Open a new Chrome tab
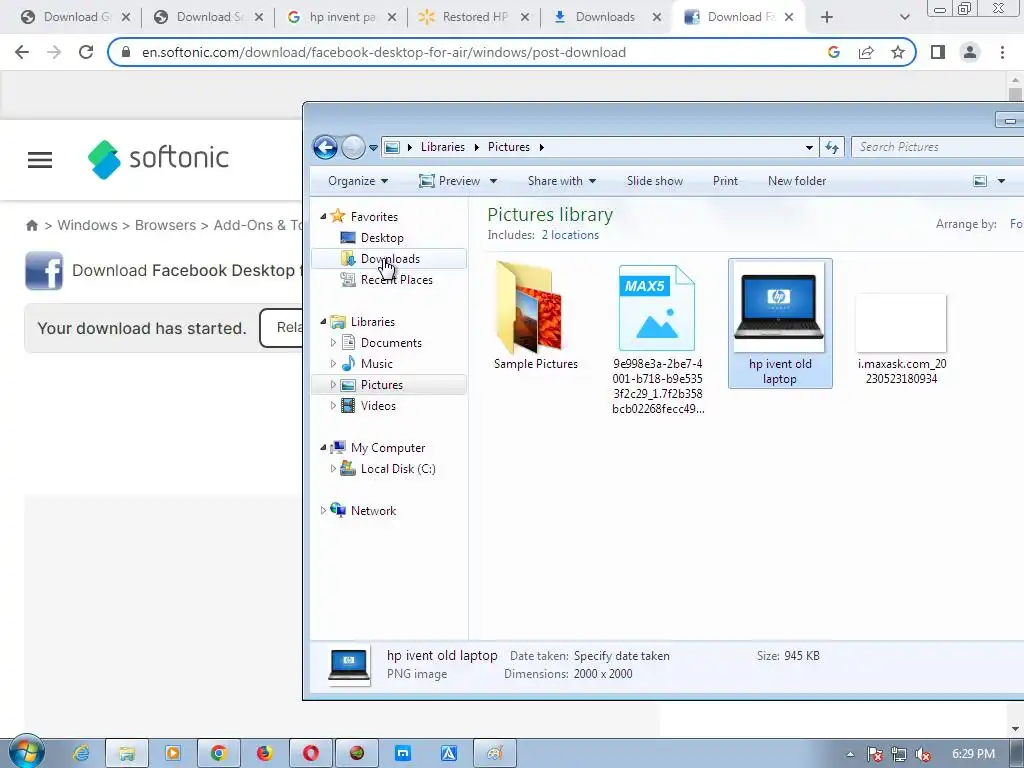The width and height of the screenshot is (1024, 768). pos(827,18)
